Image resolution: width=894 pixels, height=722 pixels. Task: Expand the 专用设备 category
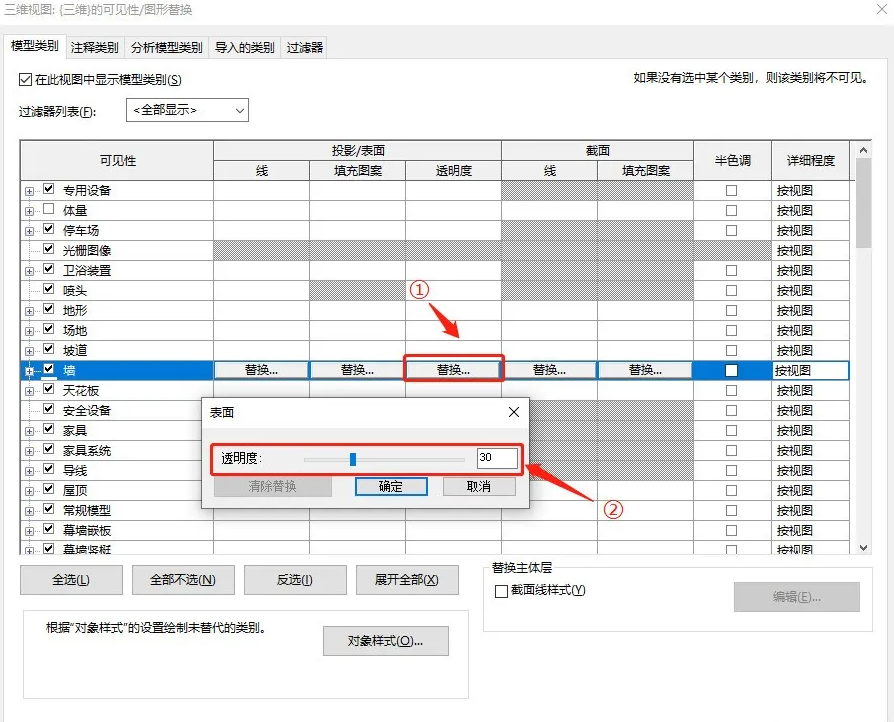[29, 192]
